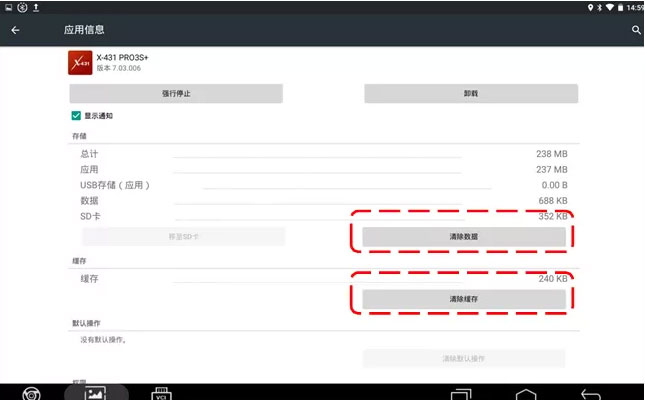The height and width of the screenshot is (401, 645).
Task: Click the 352 KB SD card value
Action: pos(553,216)
